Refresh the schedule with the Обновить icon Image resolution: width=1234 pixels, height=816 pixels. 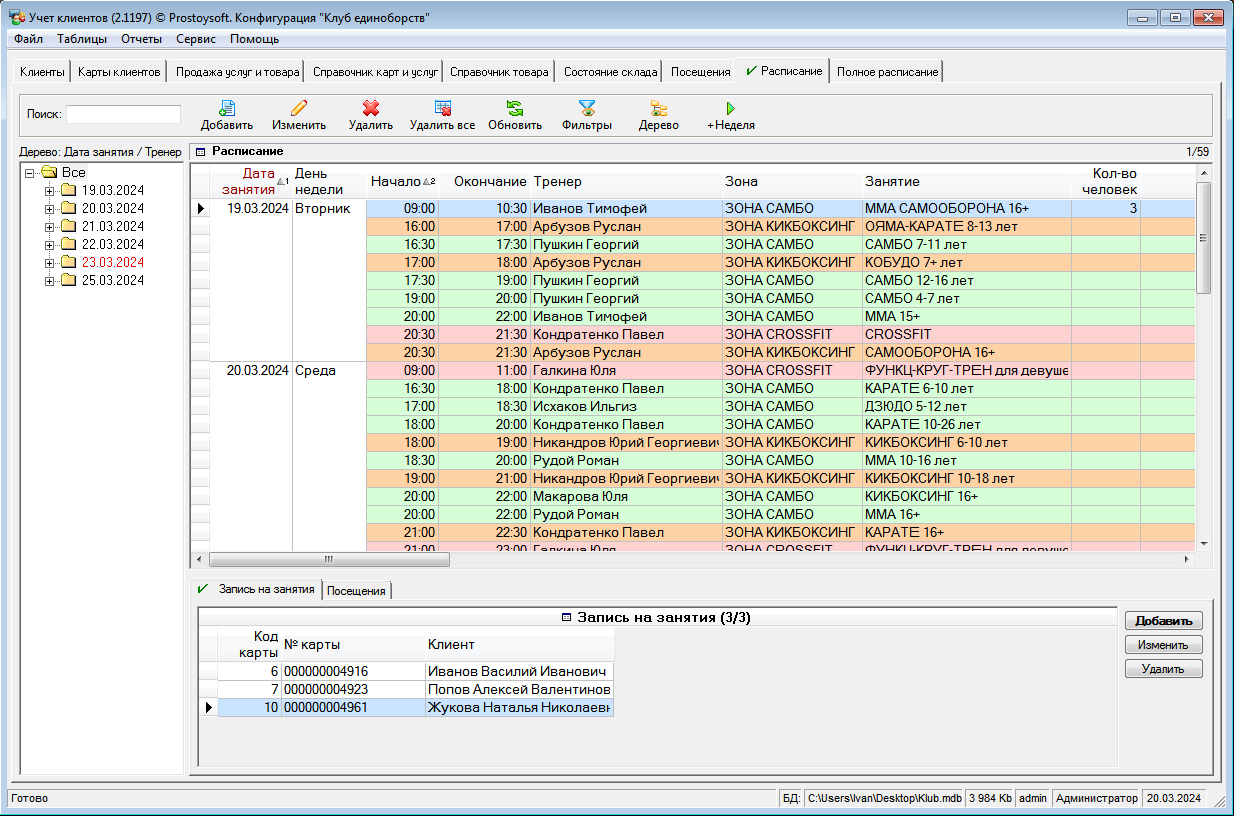[515, 108]
